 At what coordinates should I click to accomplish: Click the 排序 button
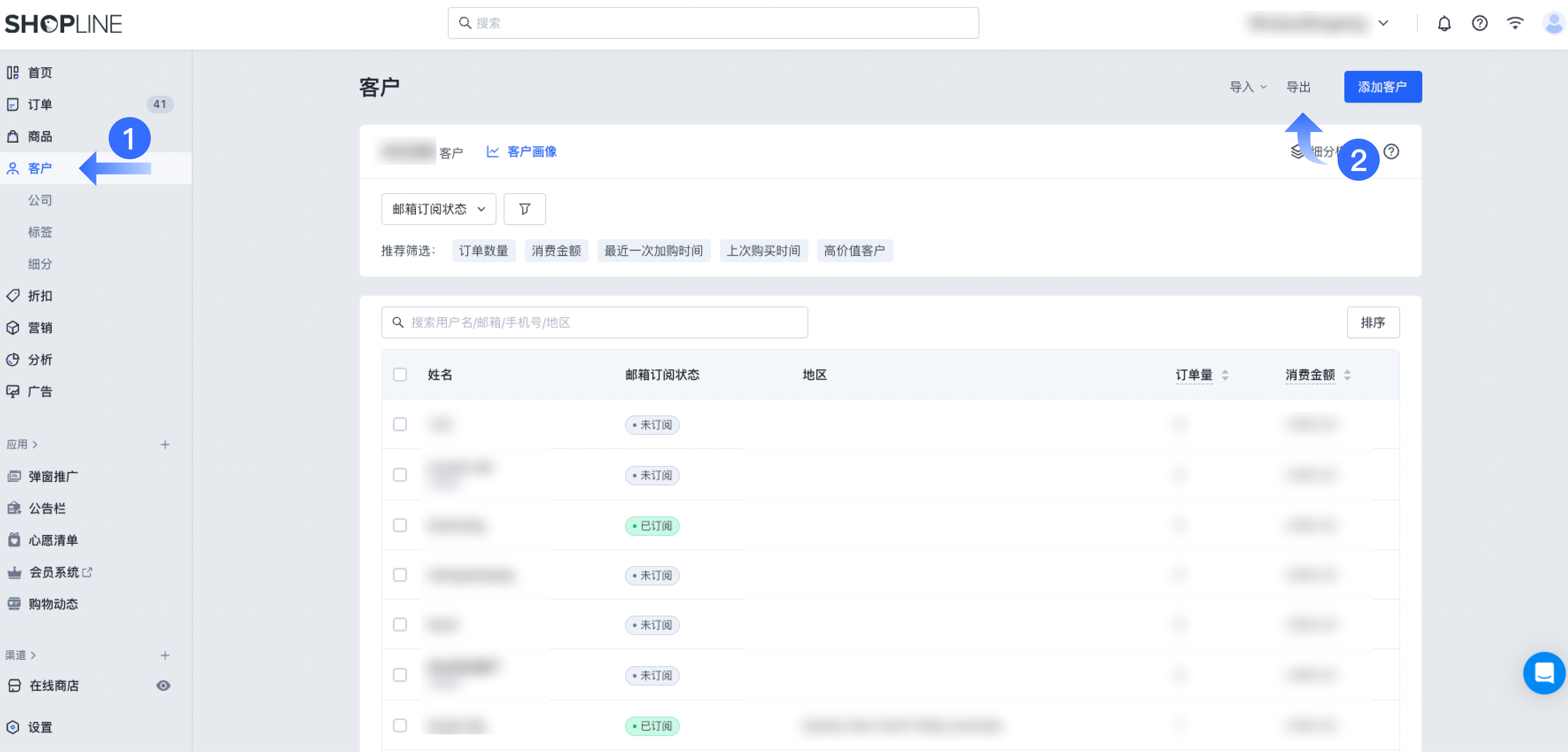pyautogui.click(x=1373, y=322)
